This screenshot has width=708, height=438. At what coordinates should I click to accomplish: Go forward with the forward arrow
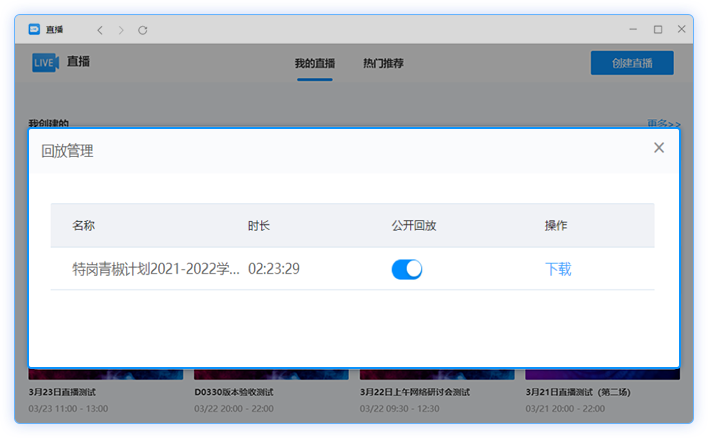(x=121, y=30)
